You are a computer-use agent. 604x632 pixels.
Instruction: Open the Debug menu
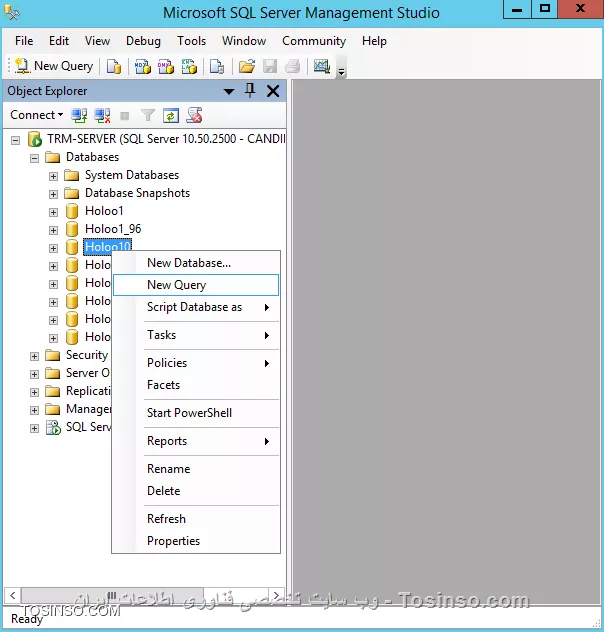click(x=143, y=41)
